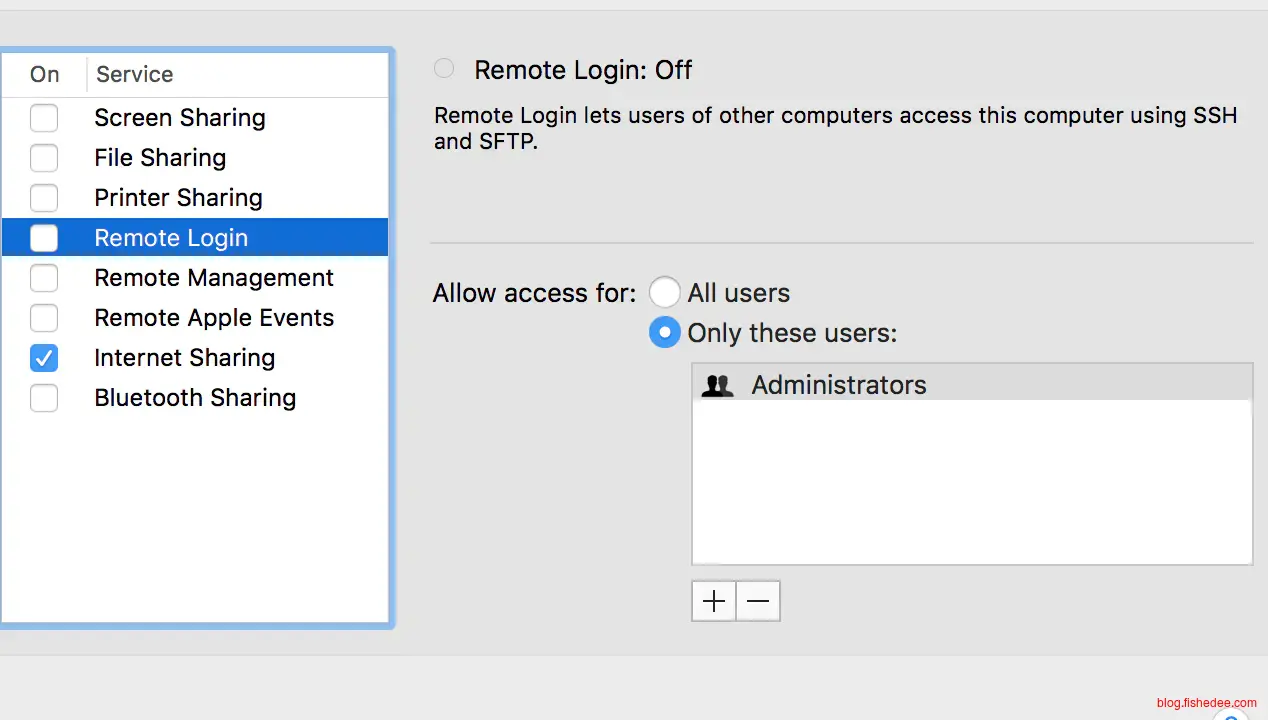Turn on Printer Sharing checkbox

point(44,198)
